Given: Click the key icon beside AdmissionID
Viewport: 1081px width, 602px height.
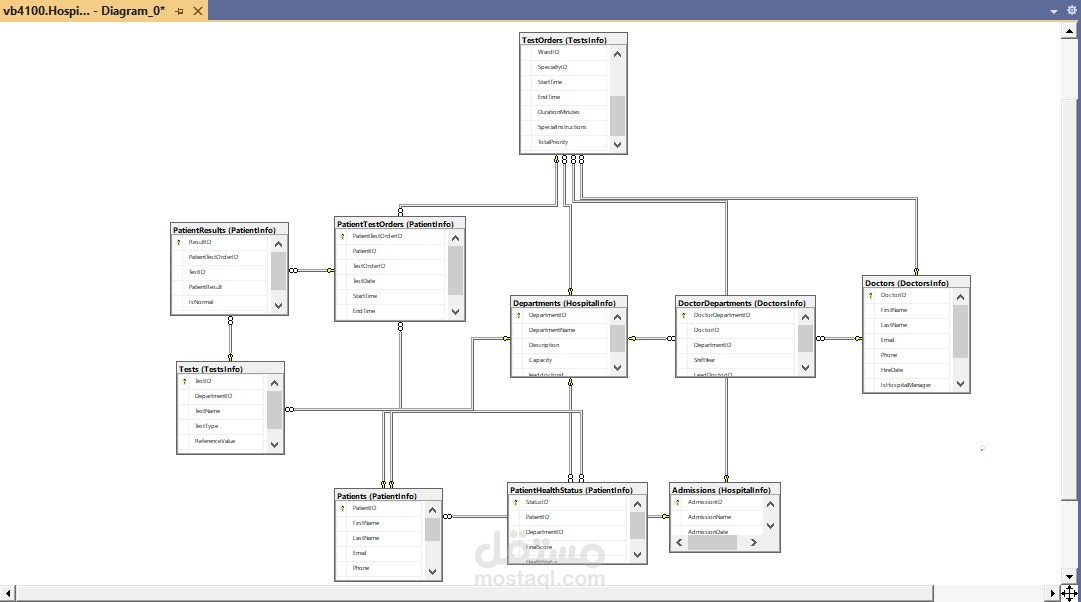Looking at the screenshot, I should [x=678, y=502].
